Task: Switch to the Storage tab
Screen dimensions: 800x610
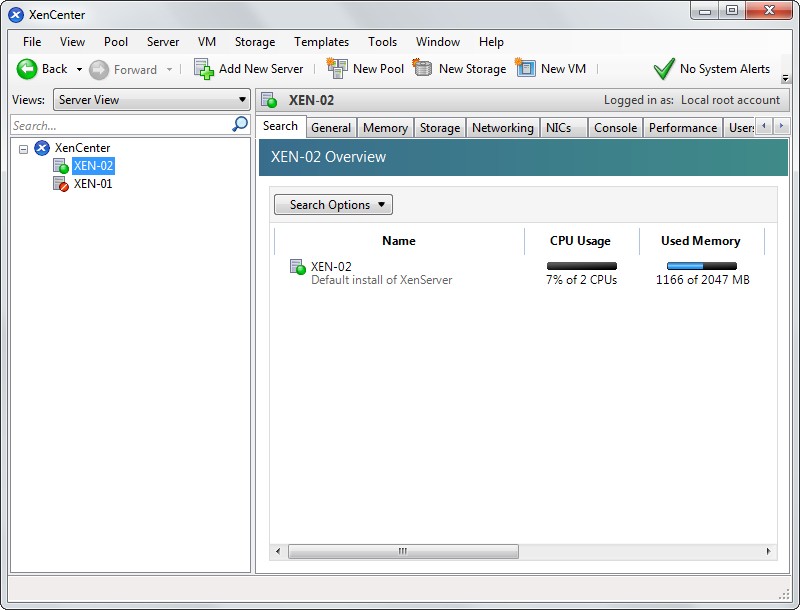Action: coord(440,128)
